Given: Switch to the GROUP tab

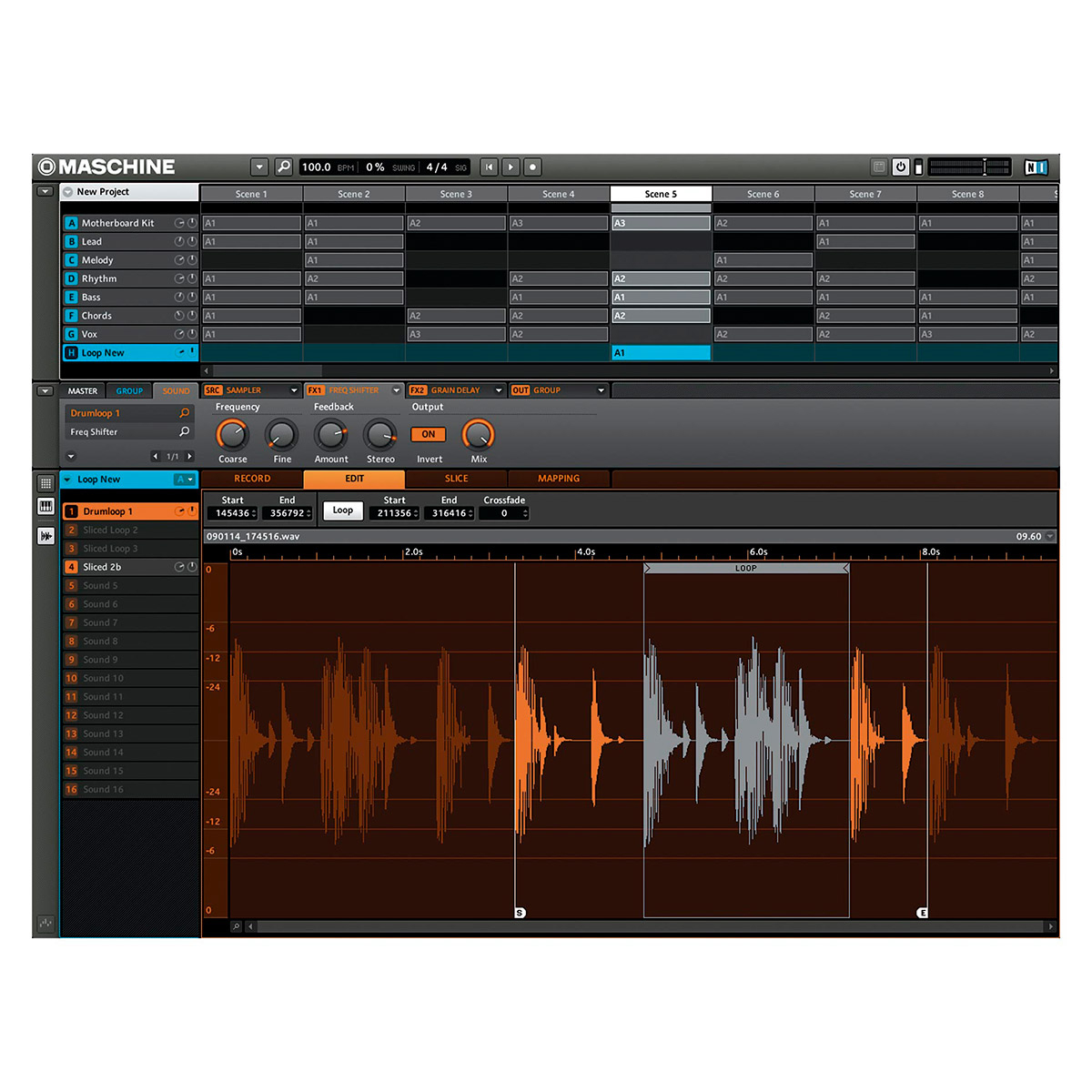Looking at the screenshot, I should [129, 391].
